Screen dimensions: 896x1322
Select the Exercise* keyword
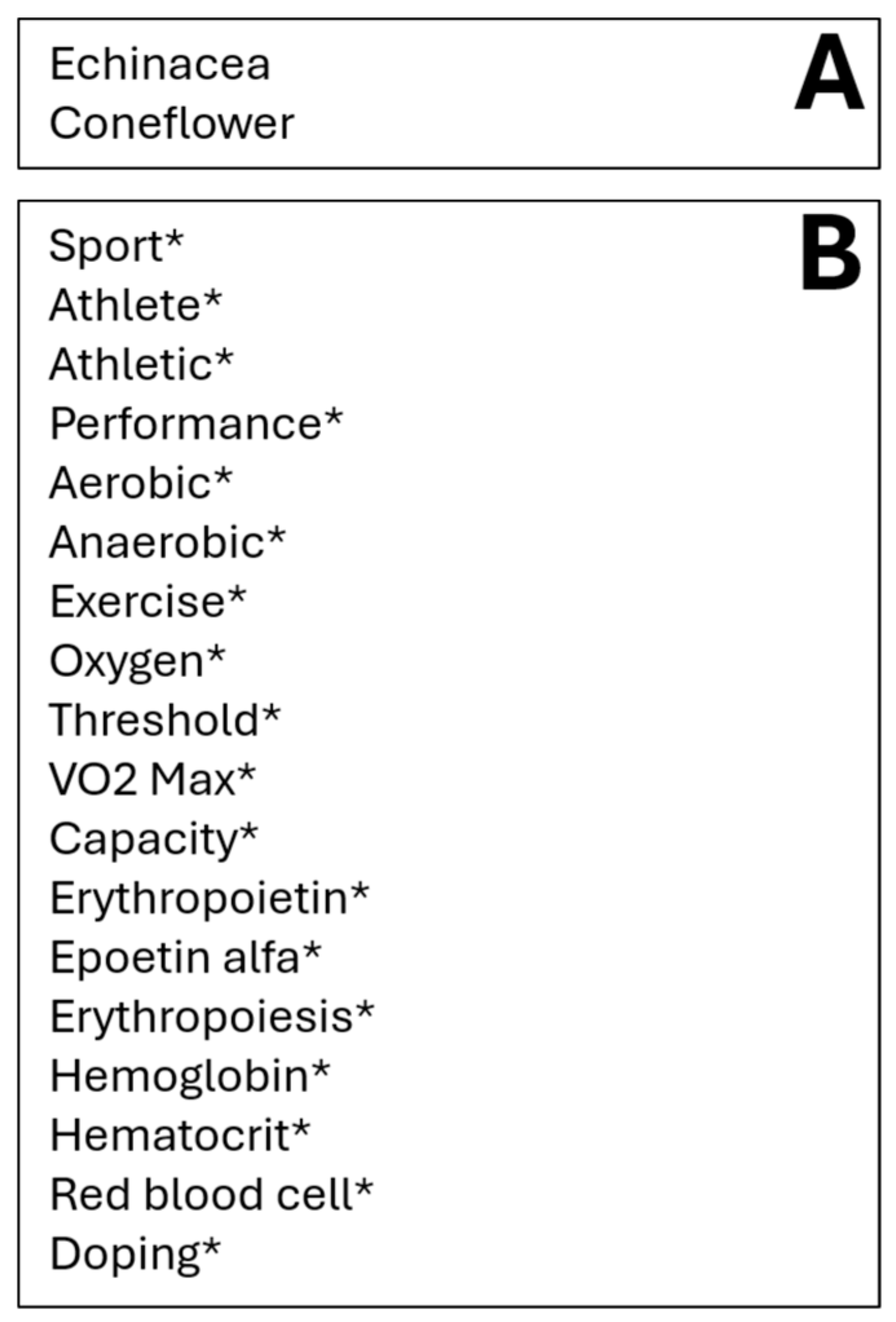(x=148, y=602)
